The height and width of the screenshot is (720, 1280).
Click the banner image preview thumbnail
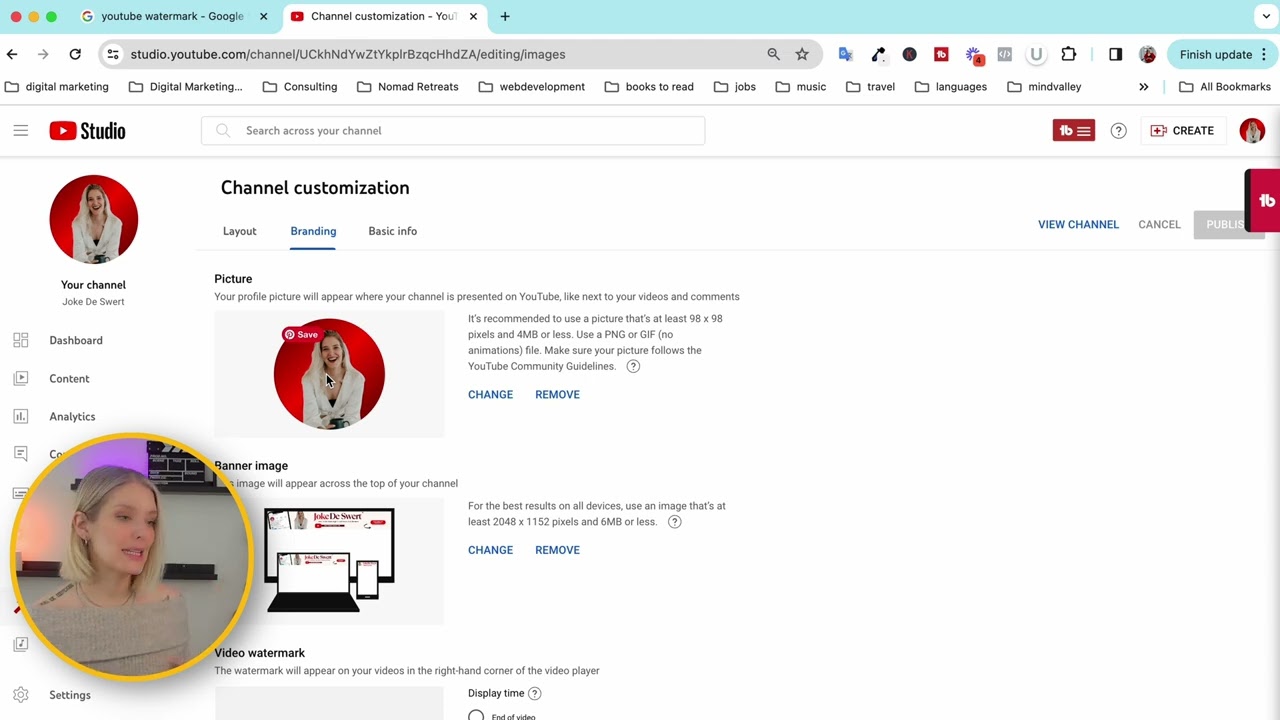pos(329,561)
